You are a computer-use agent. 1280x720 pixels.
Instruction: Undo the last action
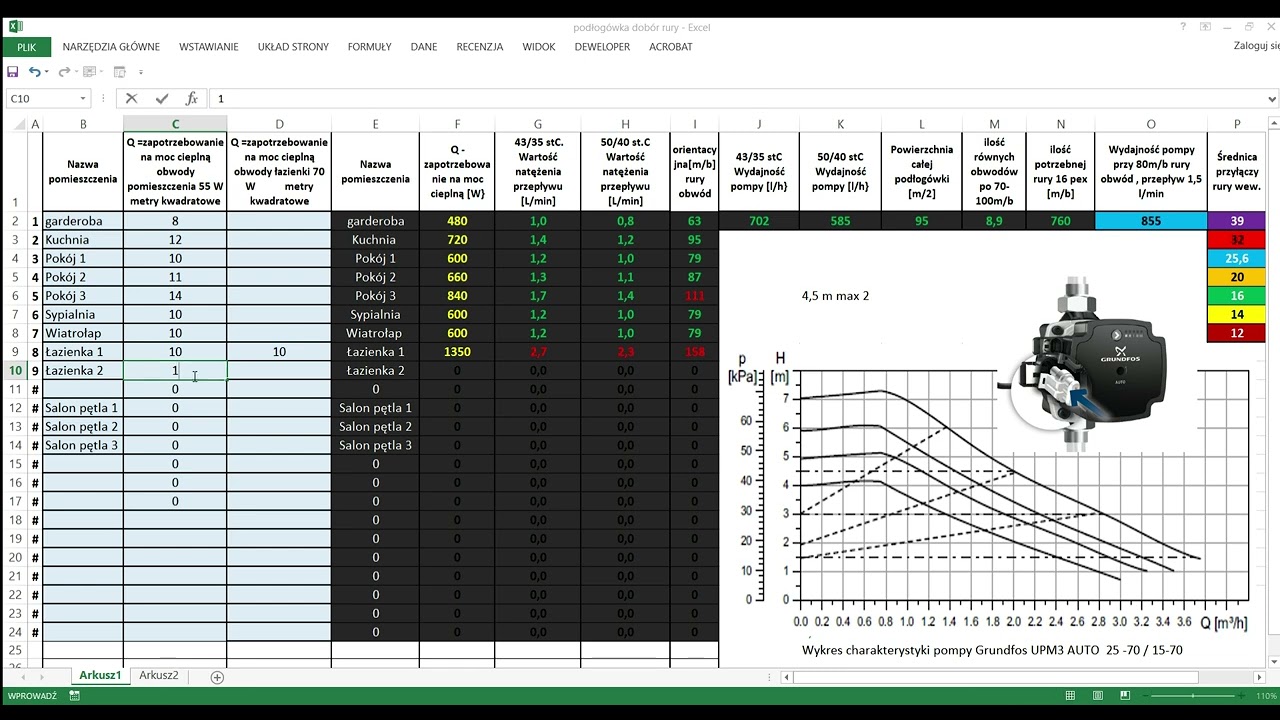[34, 72]
